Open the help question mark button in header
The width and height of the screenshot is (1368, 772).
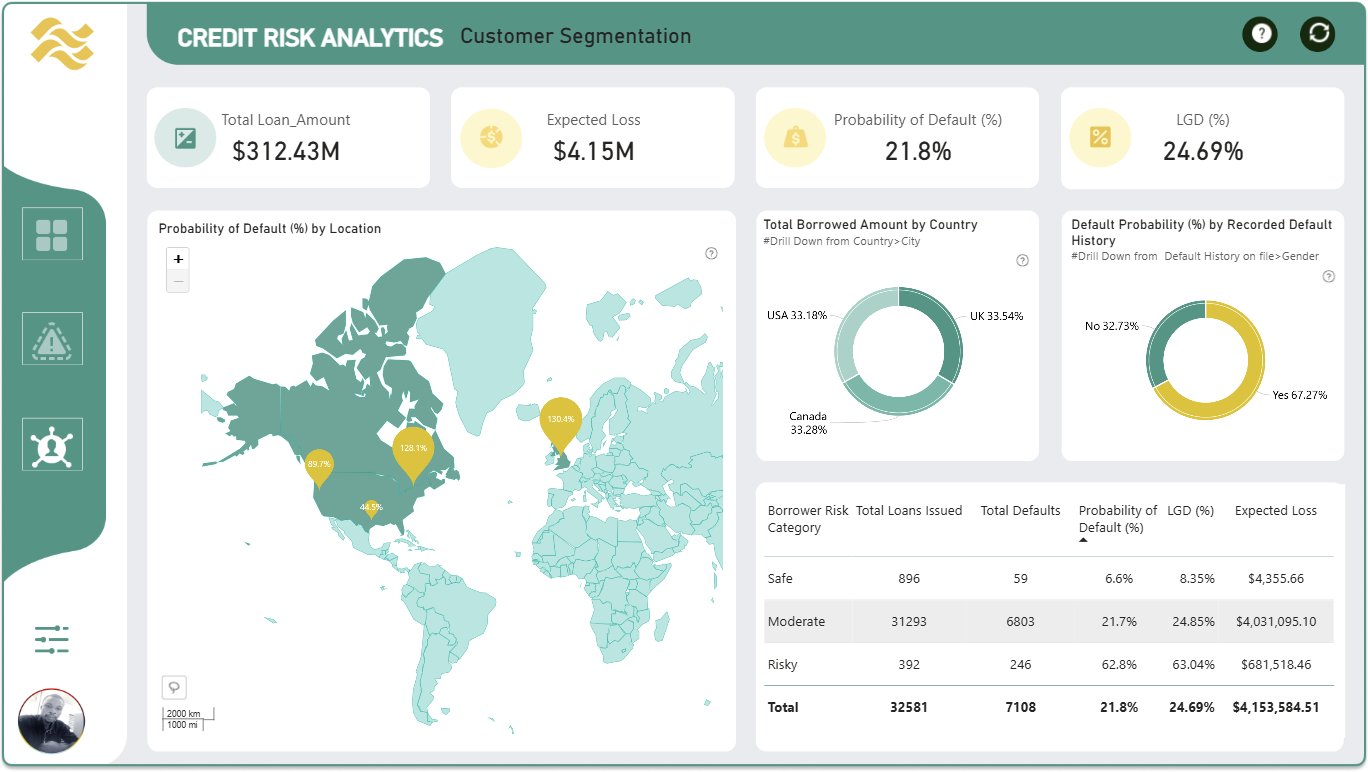1260,34
